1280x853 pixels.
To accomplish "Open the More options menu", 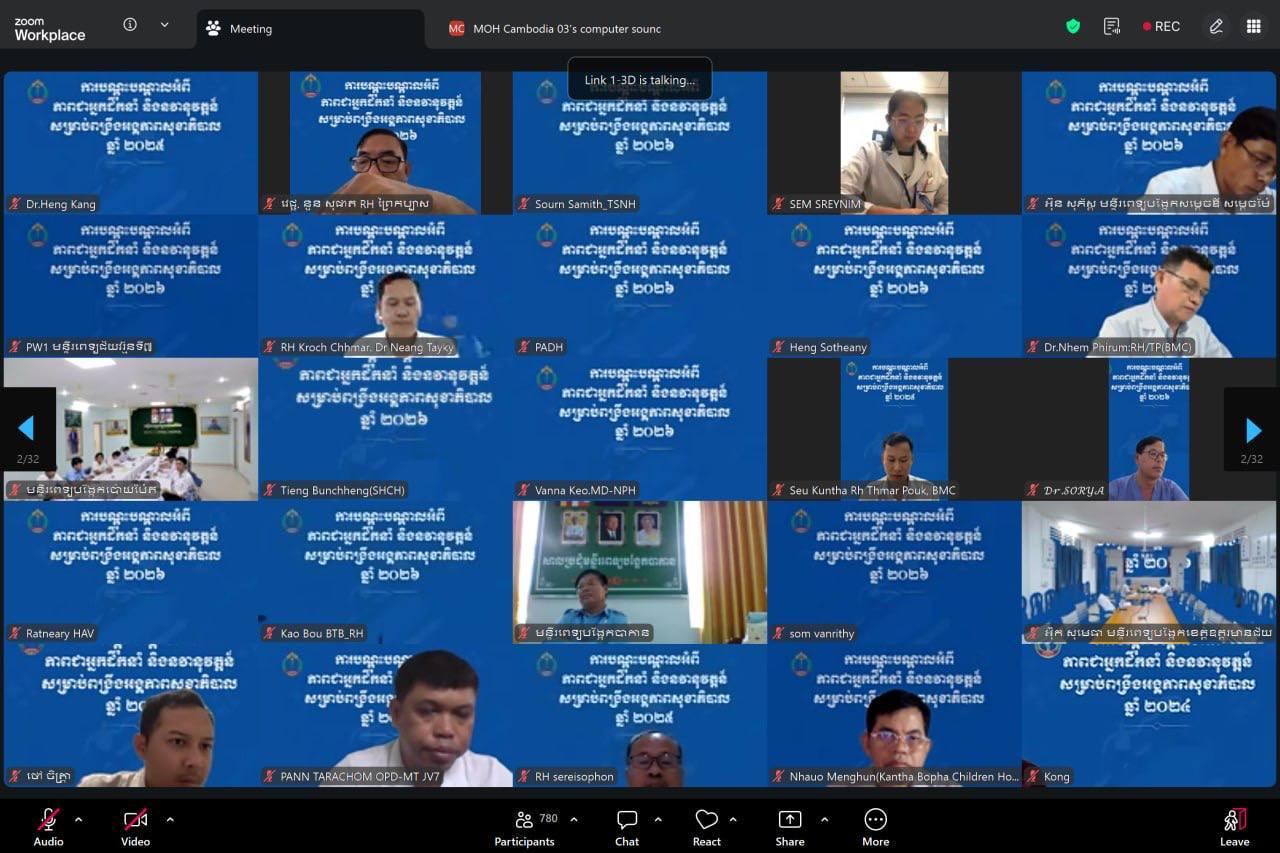I will [x=876, y=827].
